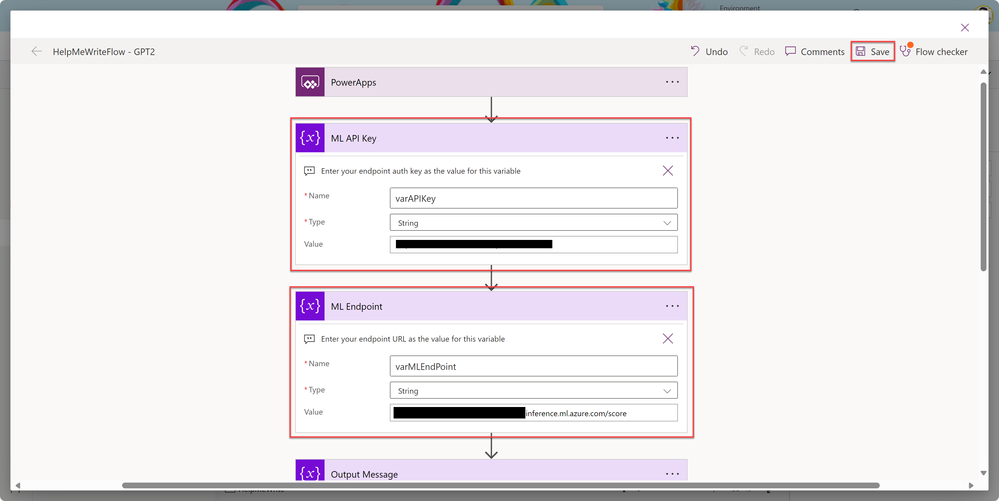Open the Comments pane
This screenshot has width=999, height=501.
[x=815, y=52]
